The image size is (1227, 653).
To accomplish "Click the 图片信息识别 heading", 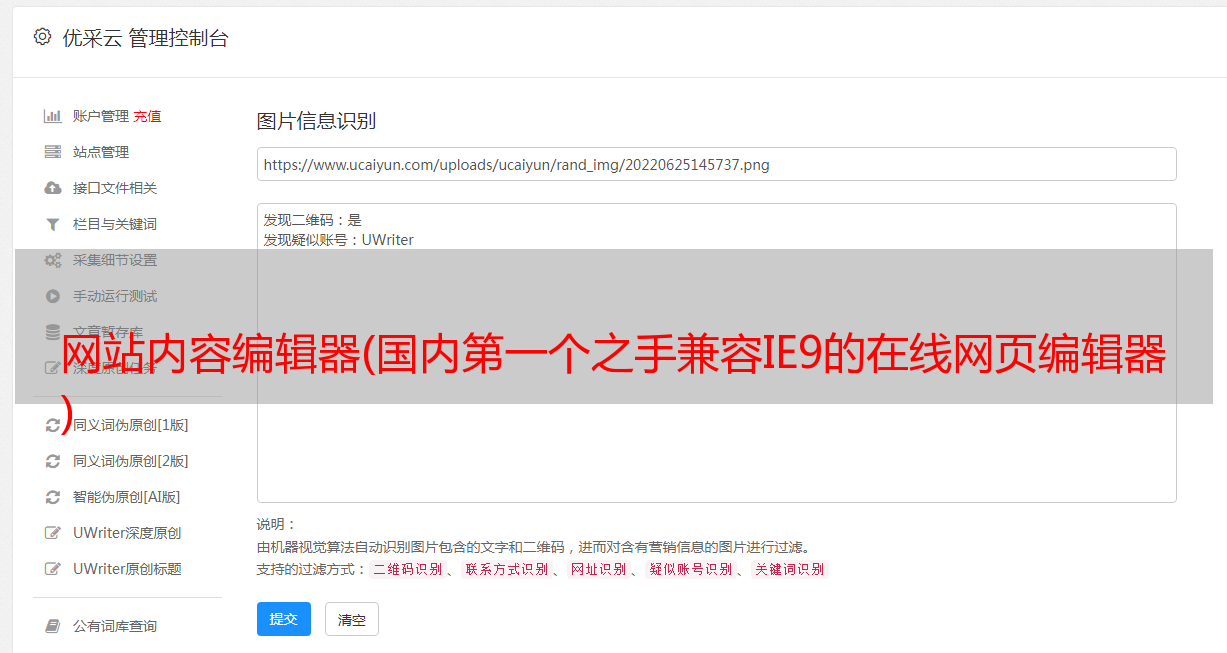I will 316,121.
